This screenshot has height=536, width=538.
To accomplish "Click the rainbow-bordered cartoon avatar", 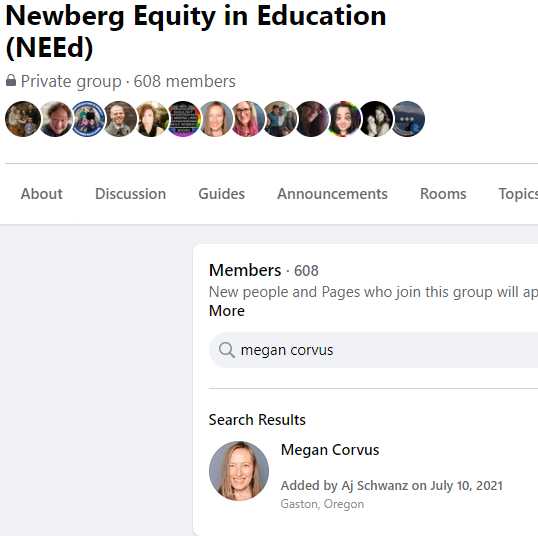I will point(343,119).
